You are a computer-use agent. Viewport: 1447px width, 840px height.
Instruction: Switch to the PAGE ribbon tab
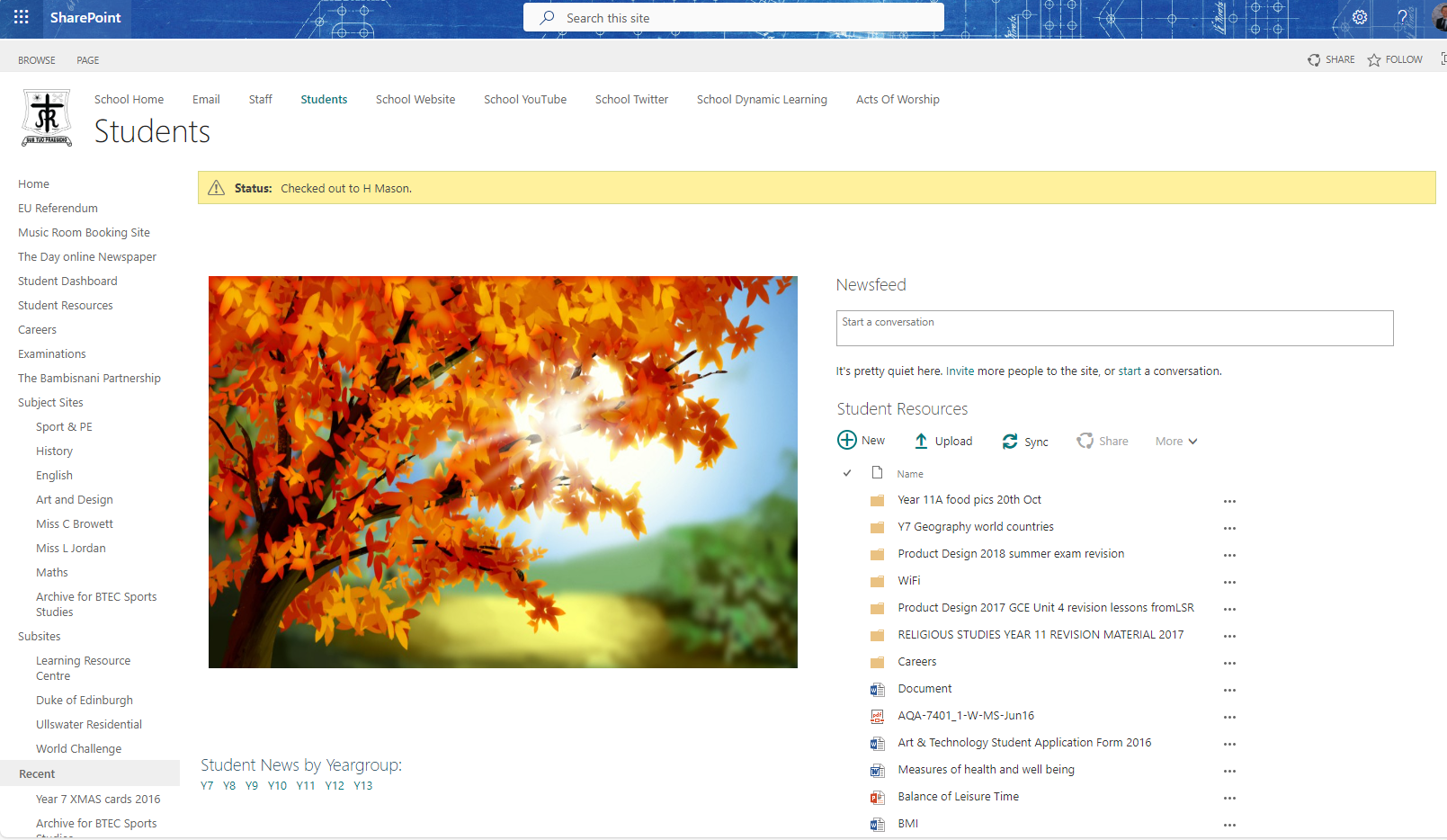(88, 60)
